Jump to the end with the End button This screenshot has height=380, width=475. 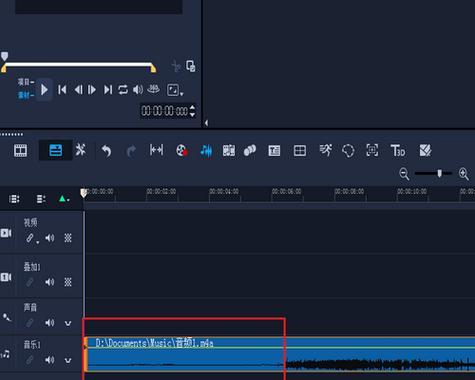pyautogui.click(x=108, y=90)
